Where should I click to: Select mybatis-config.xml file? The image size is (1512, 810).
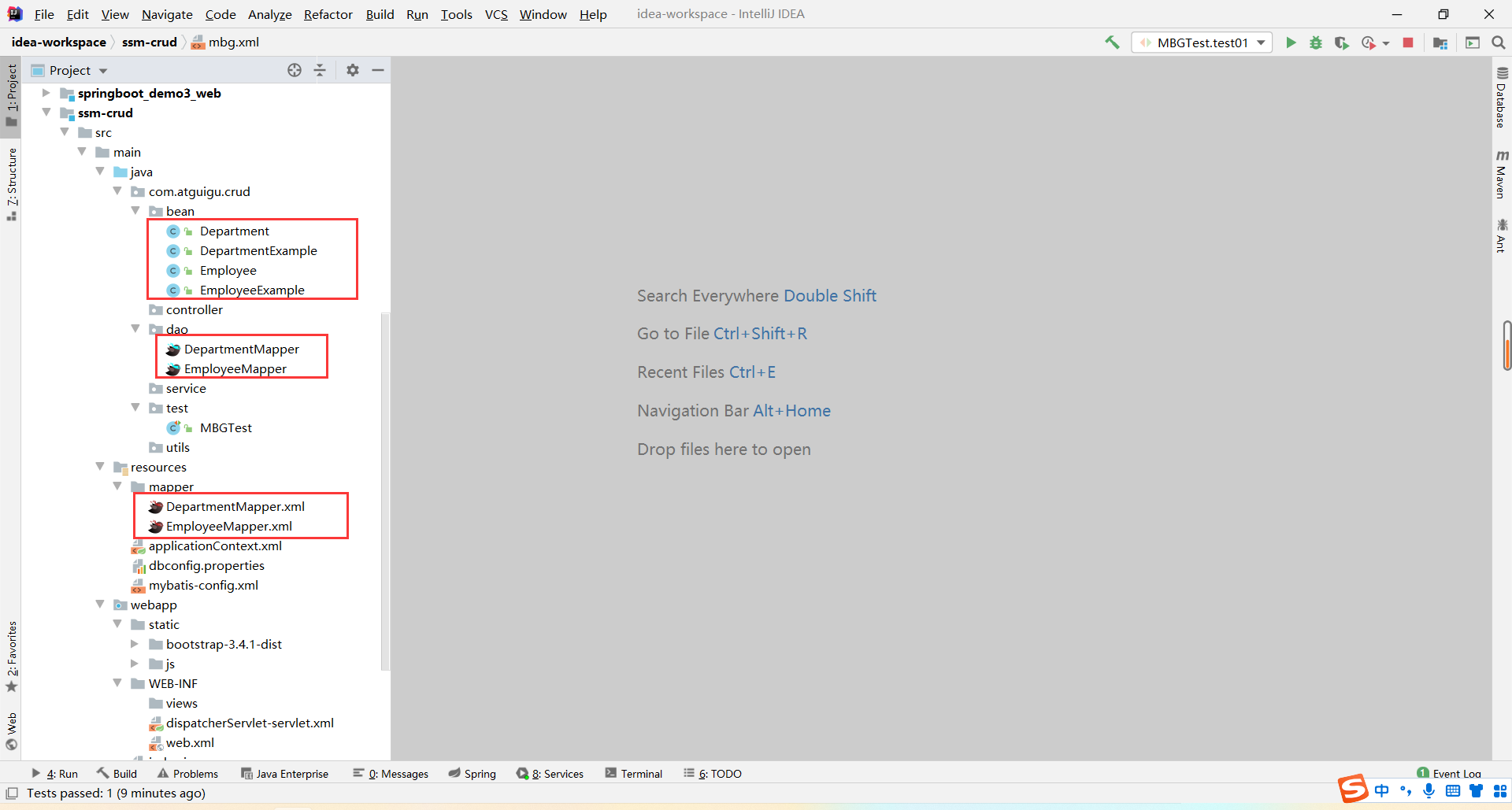point(203,586)
